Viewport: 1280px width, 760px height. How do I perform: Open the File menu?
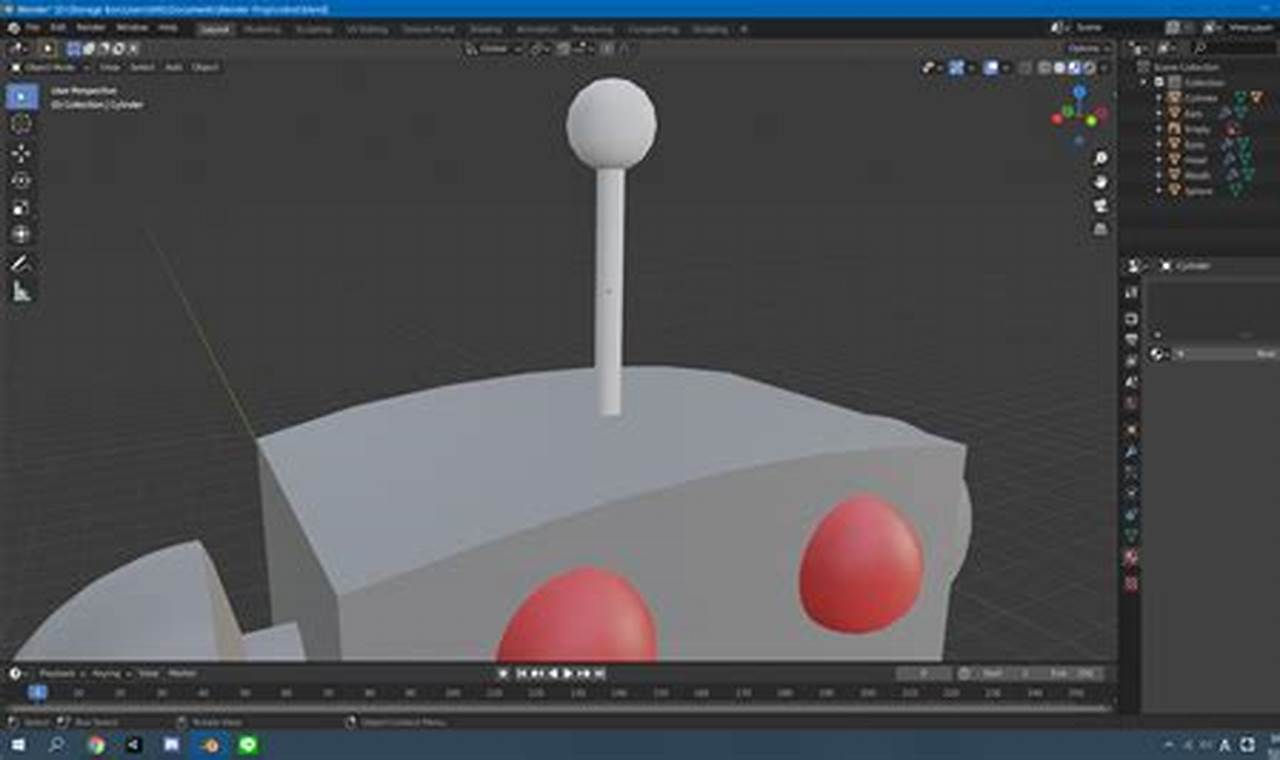tap(34, 28)
